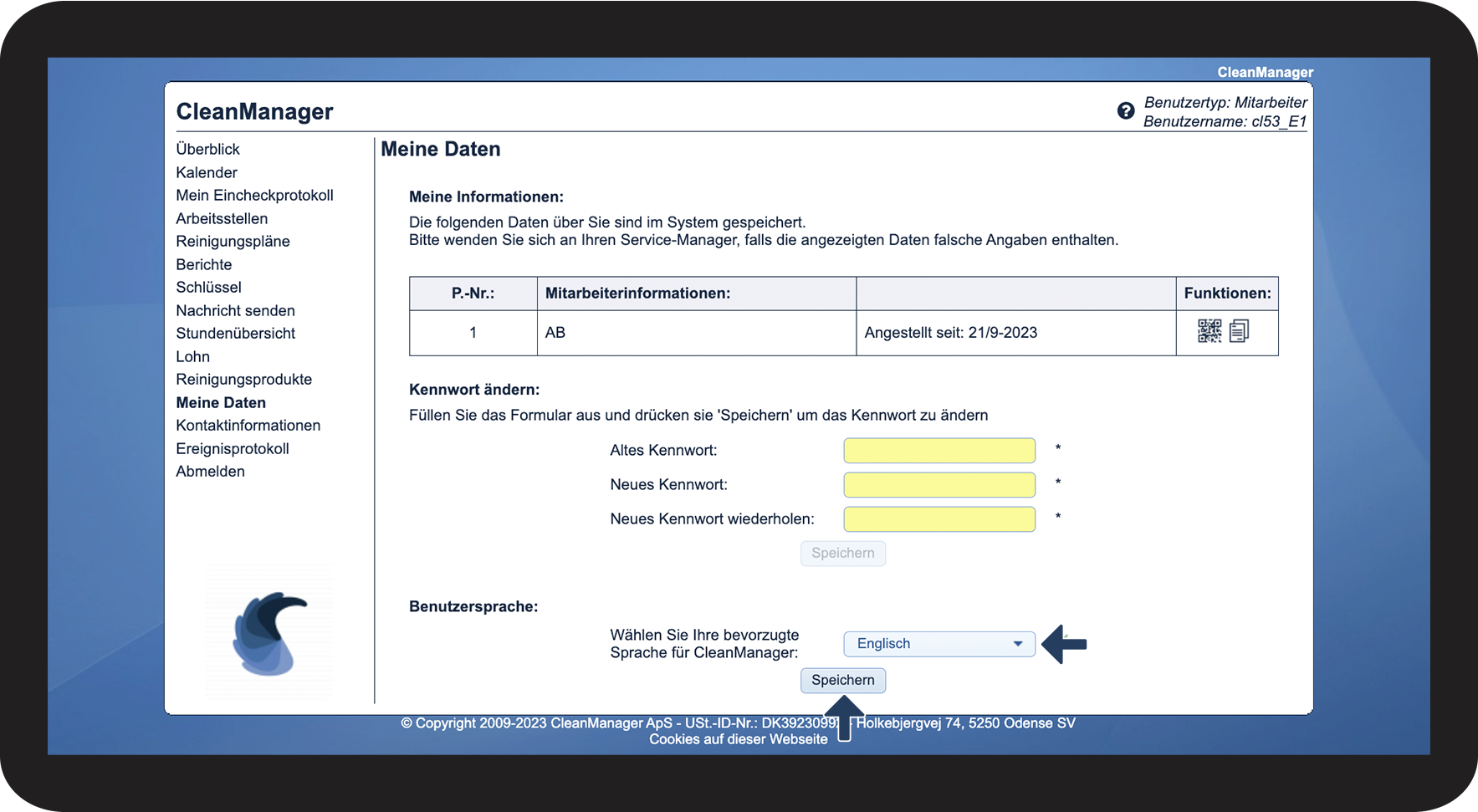Screen dimensions: 1478x812
Task: Open the Cookies auf dieser Webseite link
Action: [x=738, y=739]
